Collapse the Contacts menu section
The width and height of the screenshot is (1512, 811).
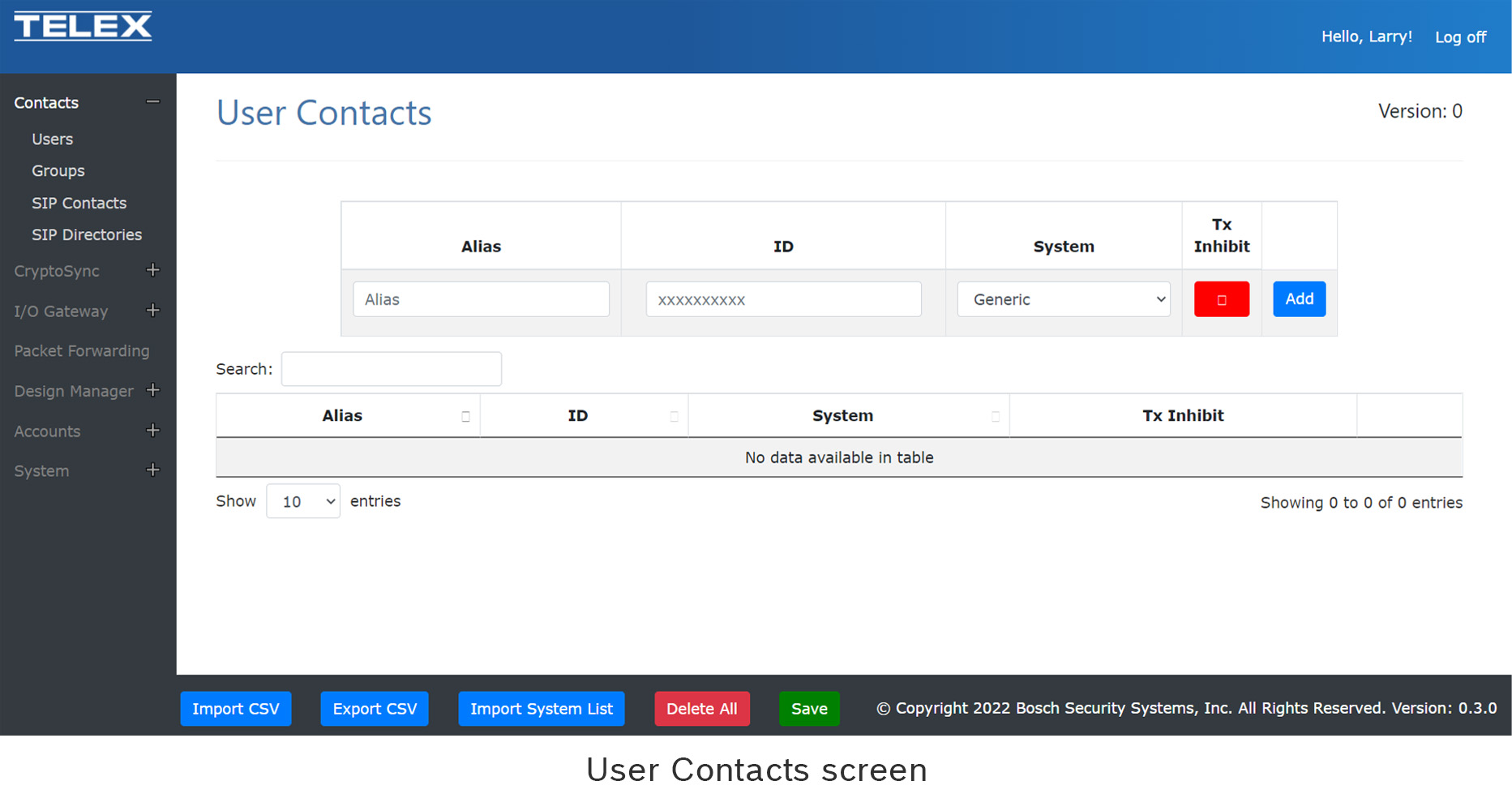[x=152, y=102]
